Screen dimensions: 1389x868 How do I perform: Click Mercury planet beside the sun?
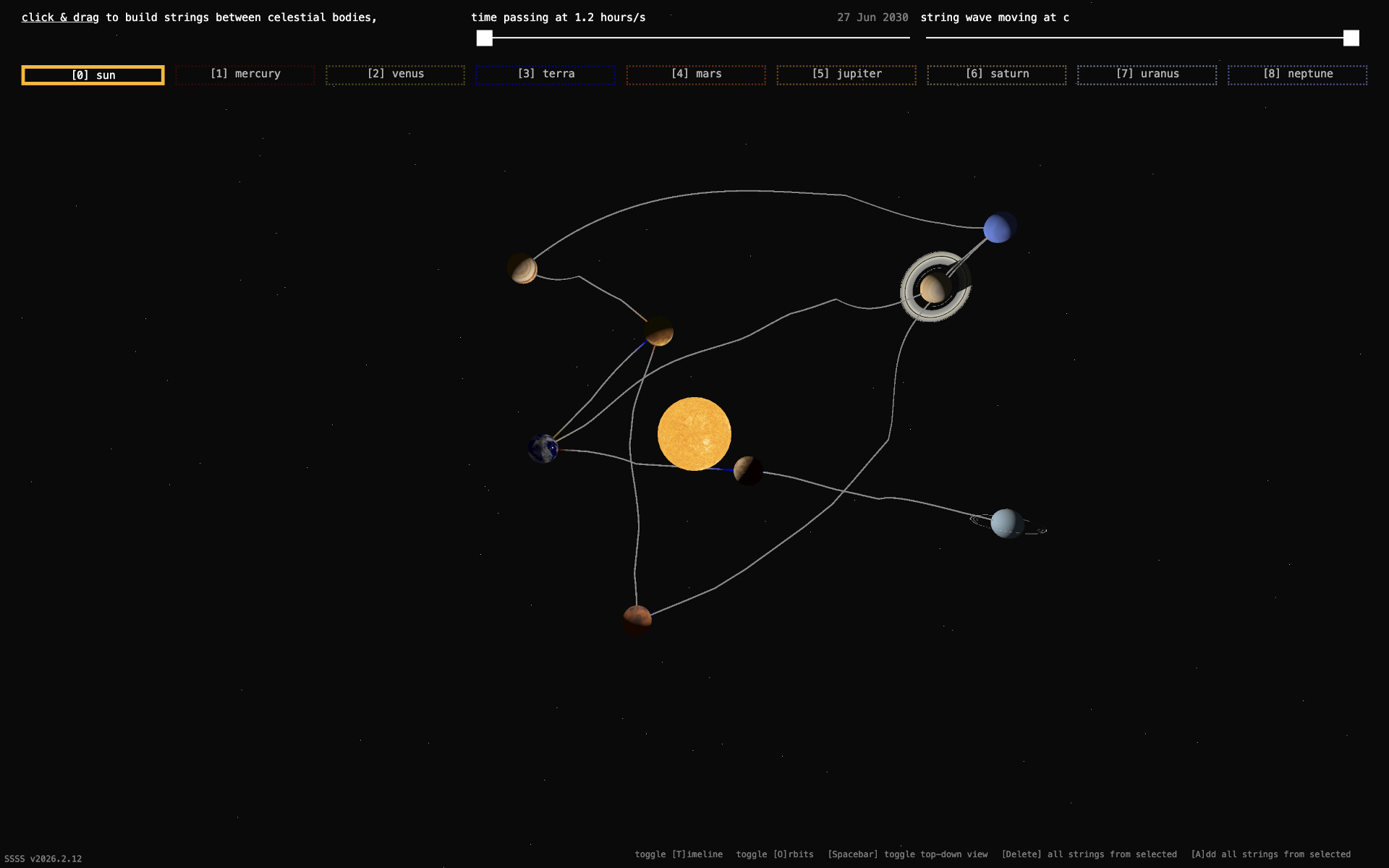(747, 470)
